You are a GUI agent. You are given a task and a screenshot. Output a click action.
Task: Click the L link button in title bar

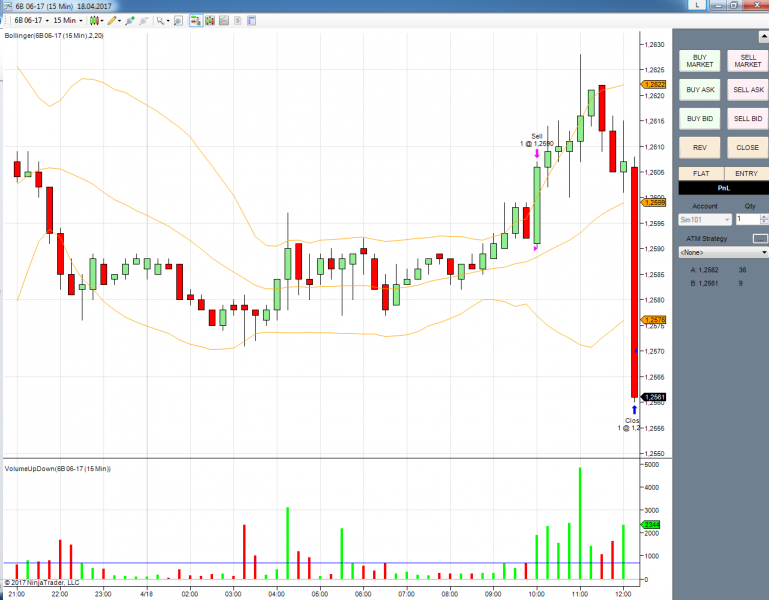[x=696, y=5]
